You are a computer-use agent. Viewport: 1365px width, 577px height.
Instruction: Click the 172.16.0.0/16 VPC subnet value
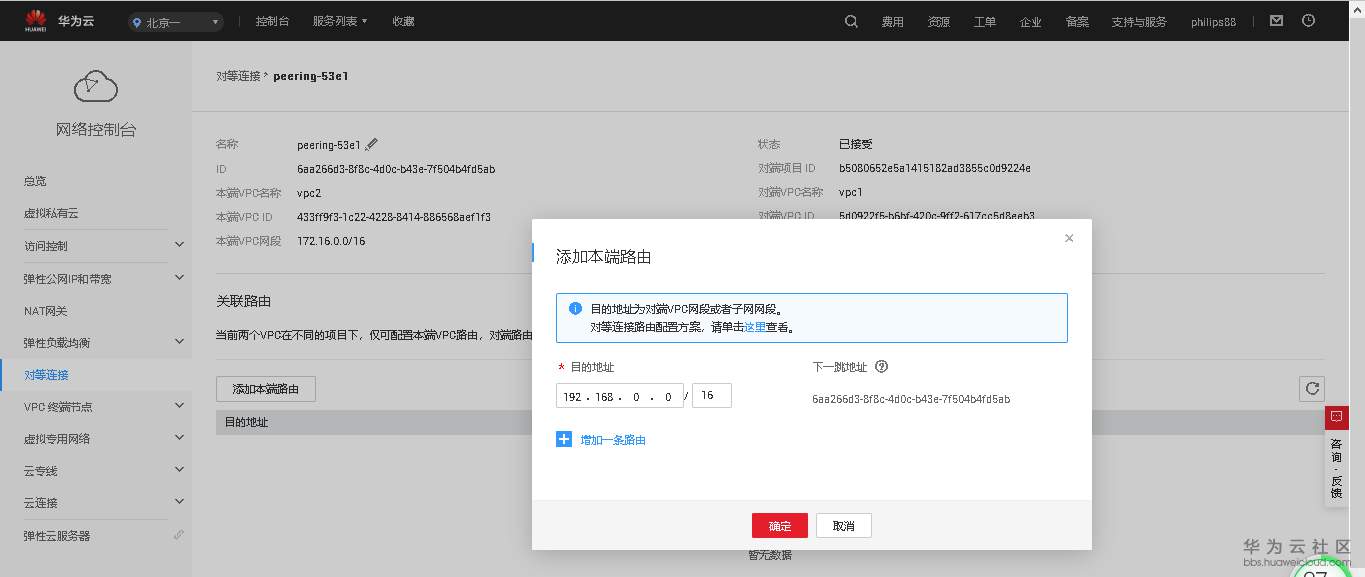click(331, 241)
